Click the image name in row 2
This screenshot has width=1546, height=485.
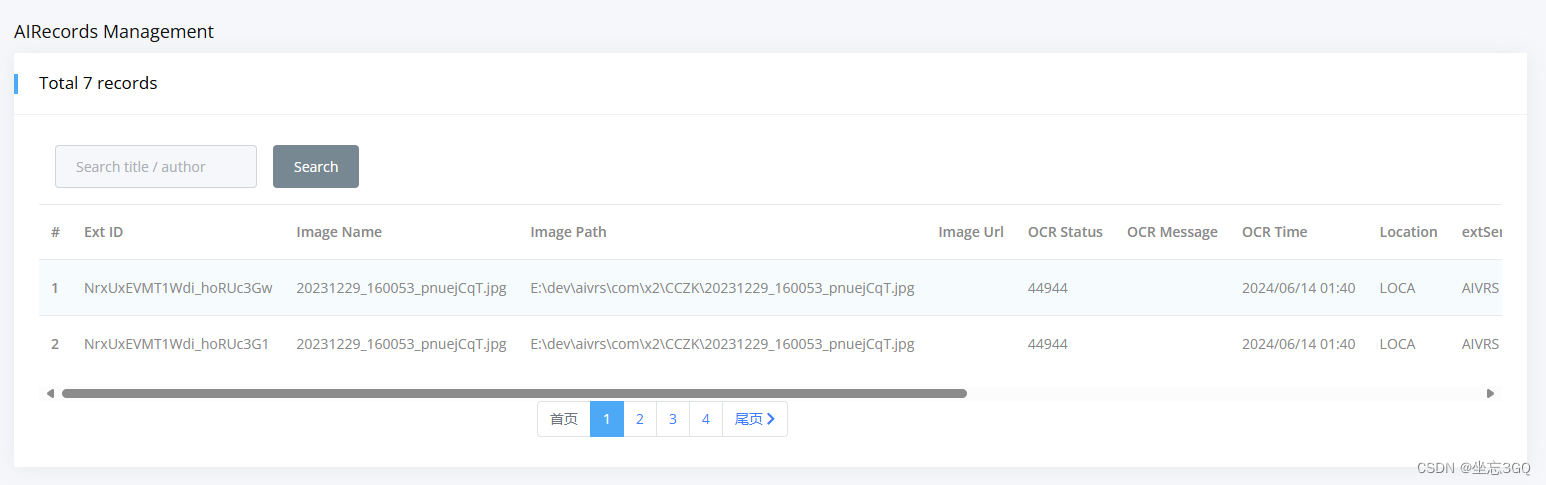[401, 344]
